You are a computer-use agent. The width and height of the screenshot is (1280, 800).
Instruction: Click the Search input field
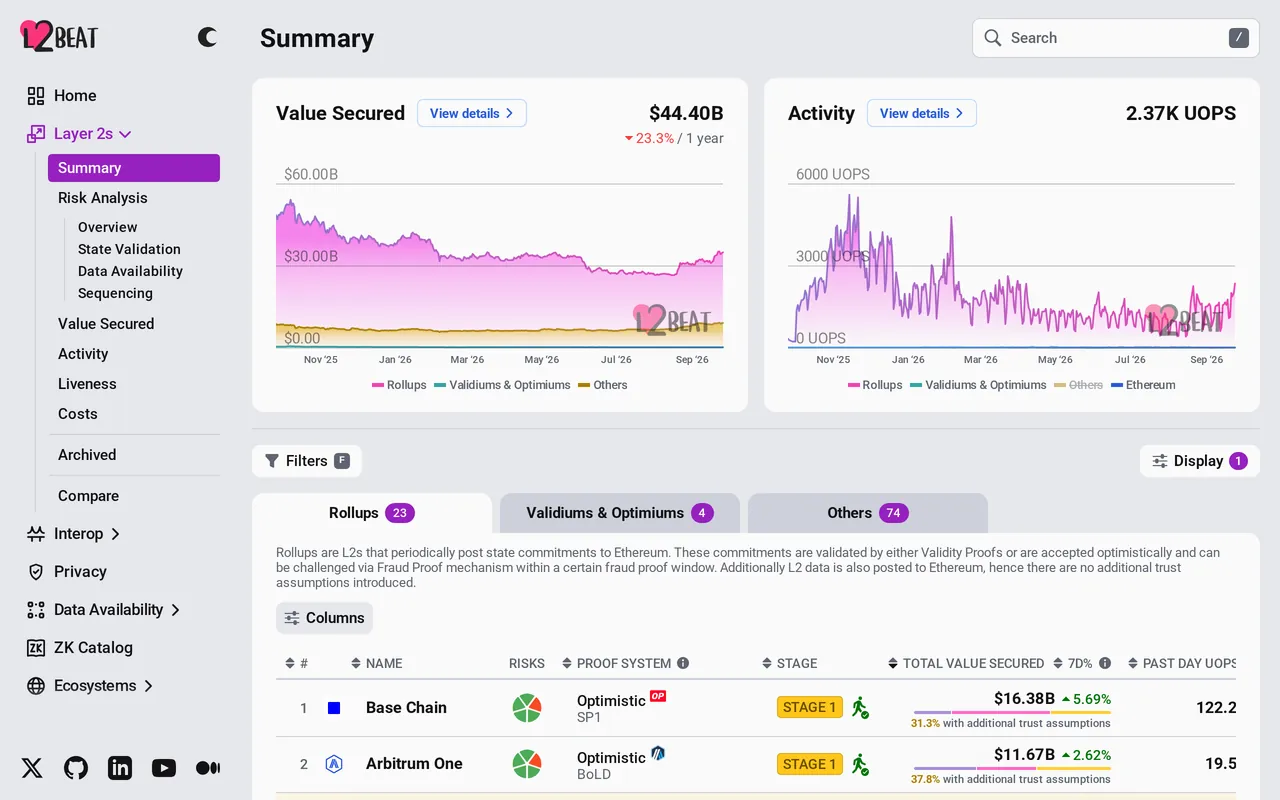coord(1116,38)
